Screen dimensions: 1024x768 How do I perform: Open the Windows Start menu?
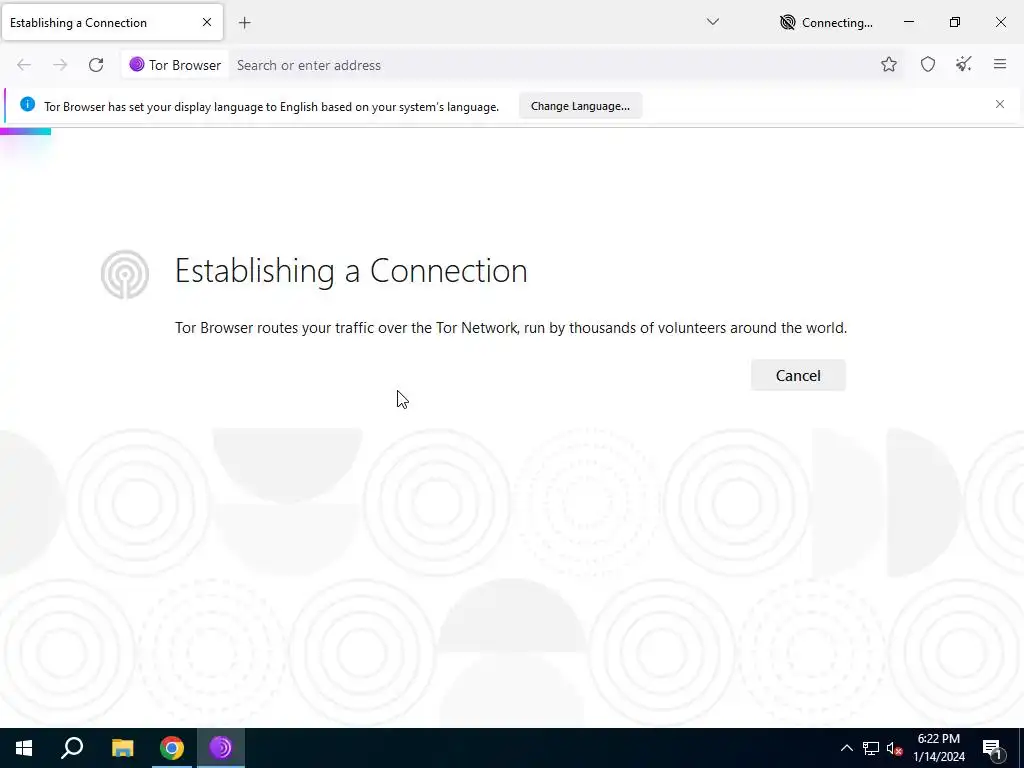(24, 748)
